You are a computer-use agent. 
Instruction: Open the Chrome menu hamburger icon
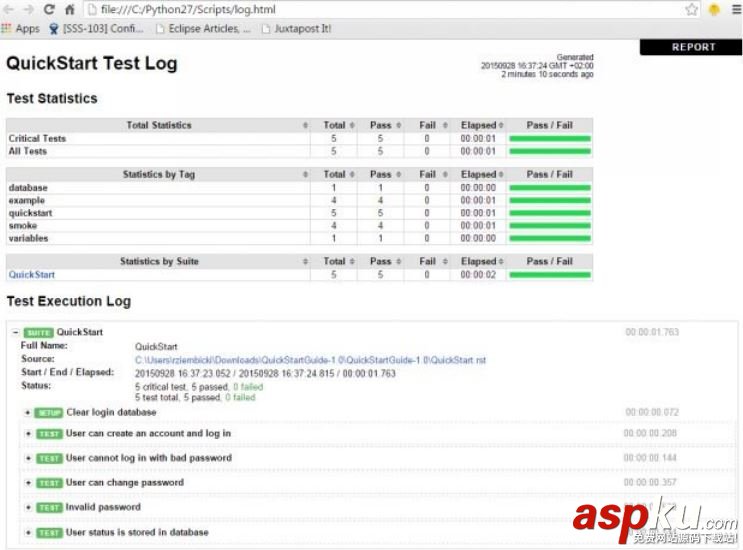click(x=736, y=9)
